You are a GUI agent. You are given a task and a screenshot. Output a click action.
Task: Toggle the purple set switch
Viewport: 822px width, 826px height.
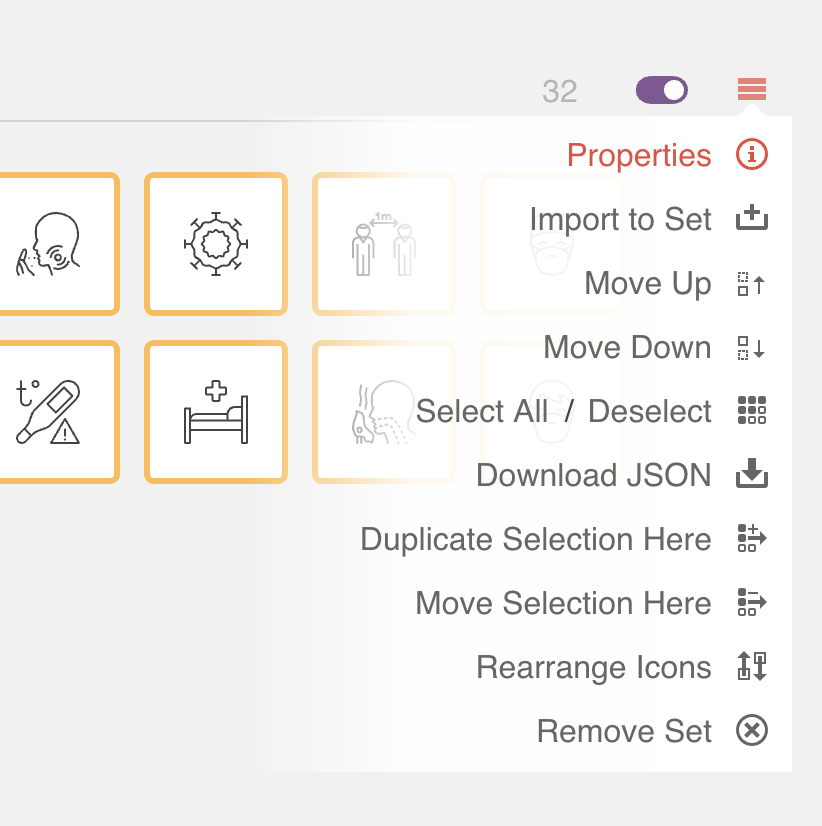point(662,90)
